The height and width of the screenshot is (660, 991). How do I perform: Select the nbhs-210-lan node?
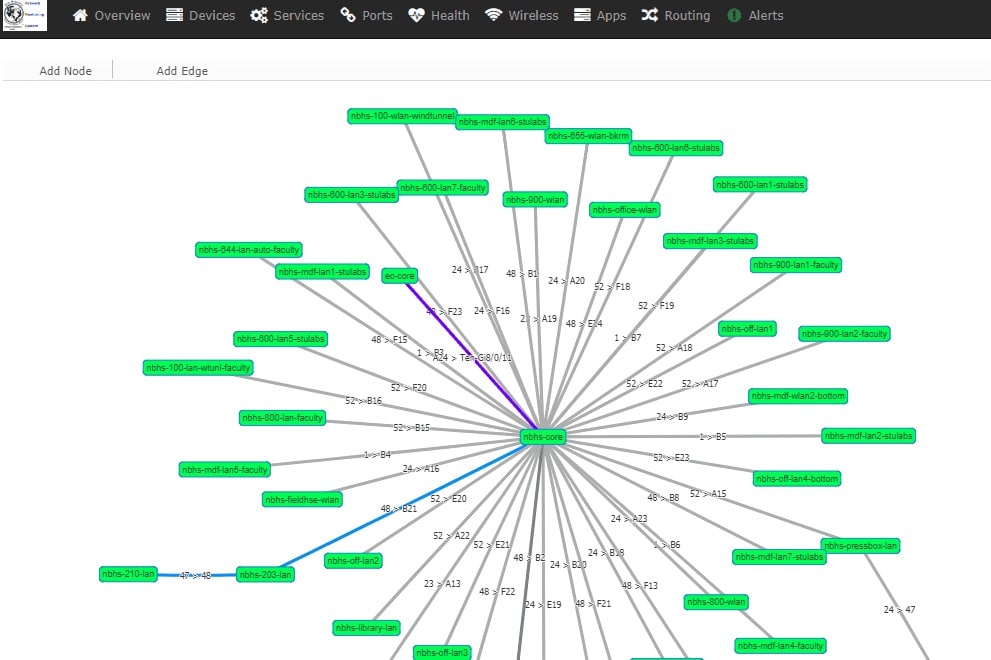point(128,574)
